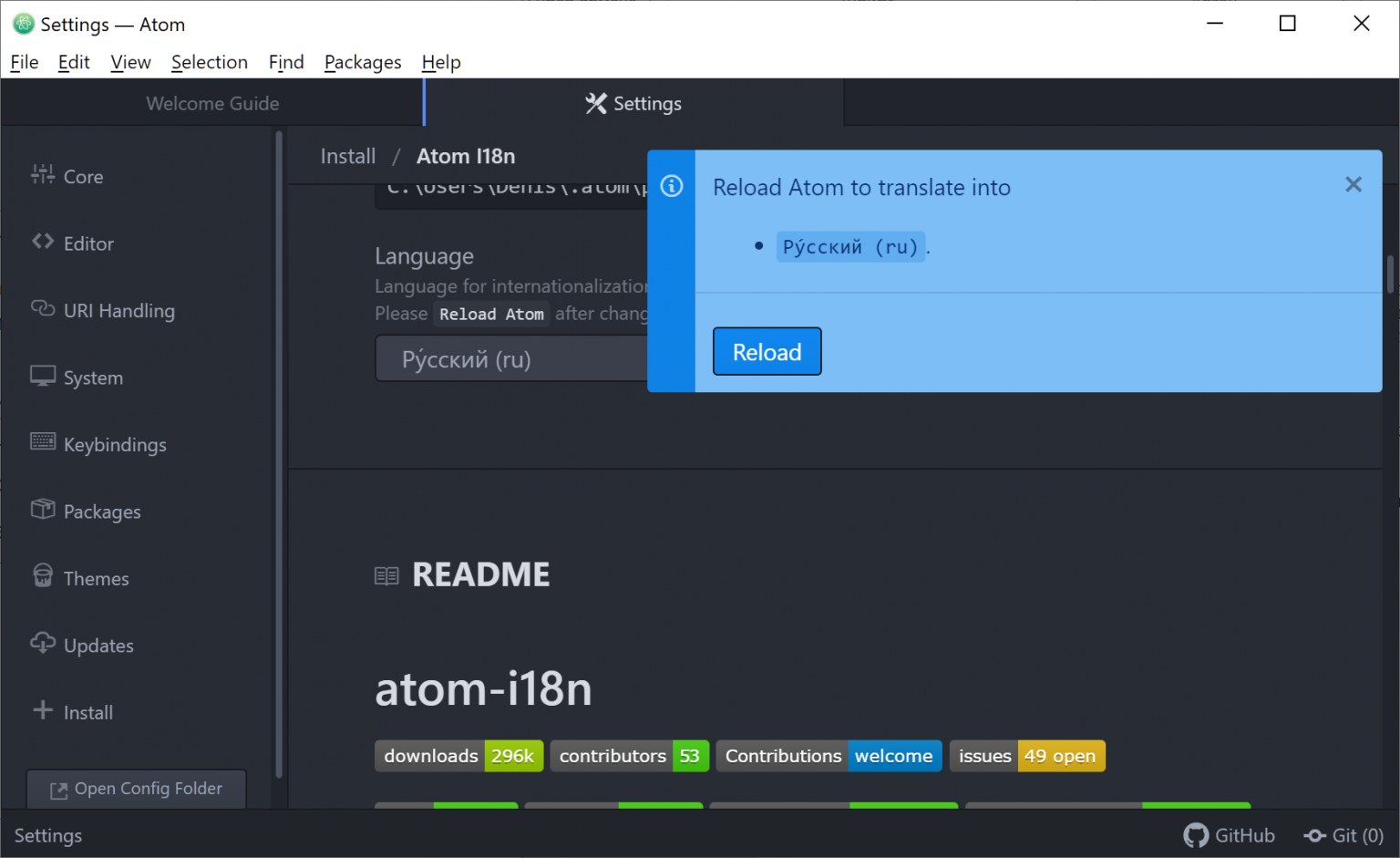
Task: Click the GitHub icon in status bar
Action: coord(1196,835)
